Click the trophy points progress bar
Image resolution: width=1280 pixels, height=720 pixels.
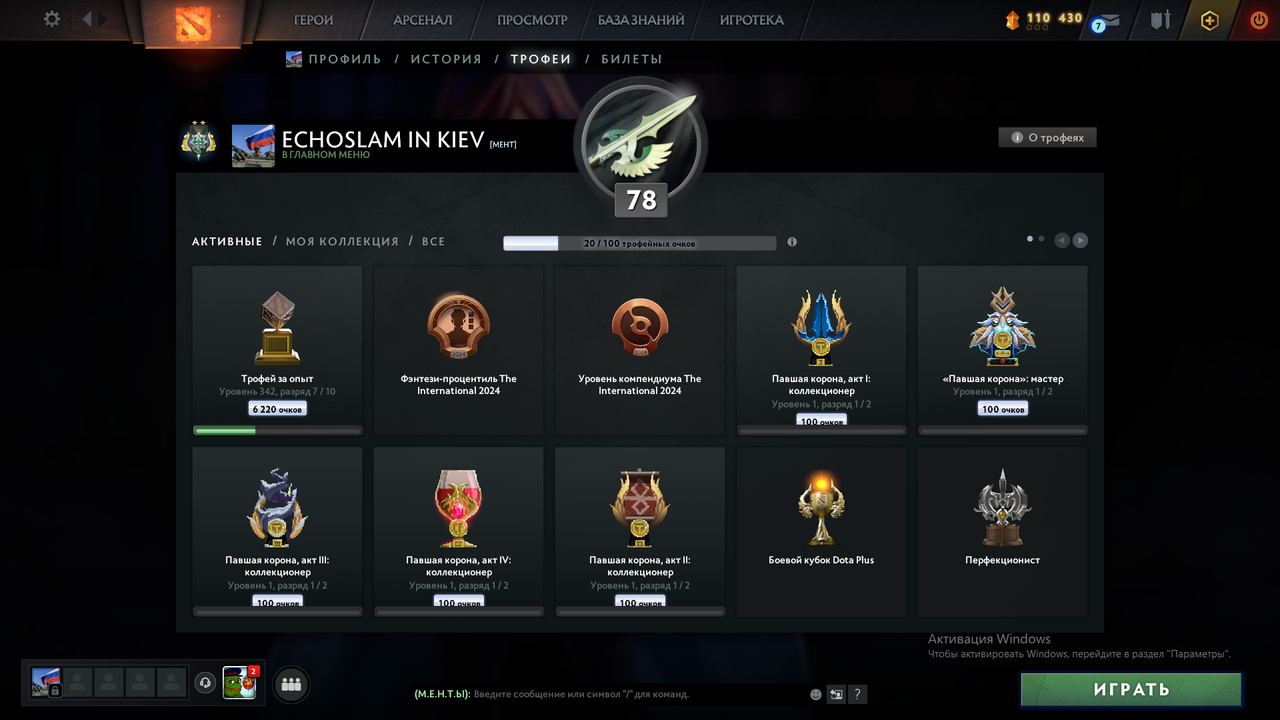tap(640, 243)
